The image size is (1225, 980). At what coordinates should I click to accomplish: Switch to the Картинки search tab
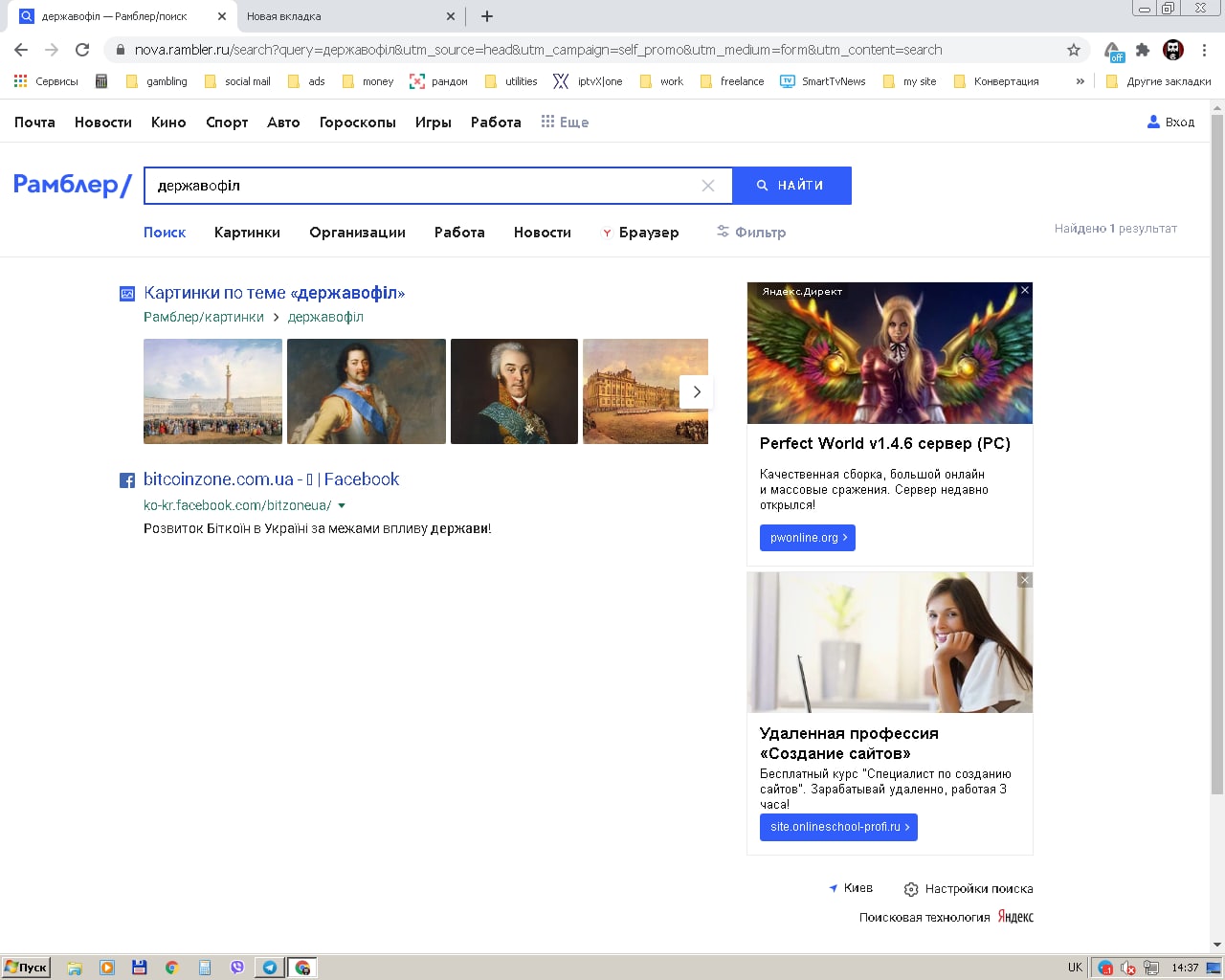coord(247,233)
